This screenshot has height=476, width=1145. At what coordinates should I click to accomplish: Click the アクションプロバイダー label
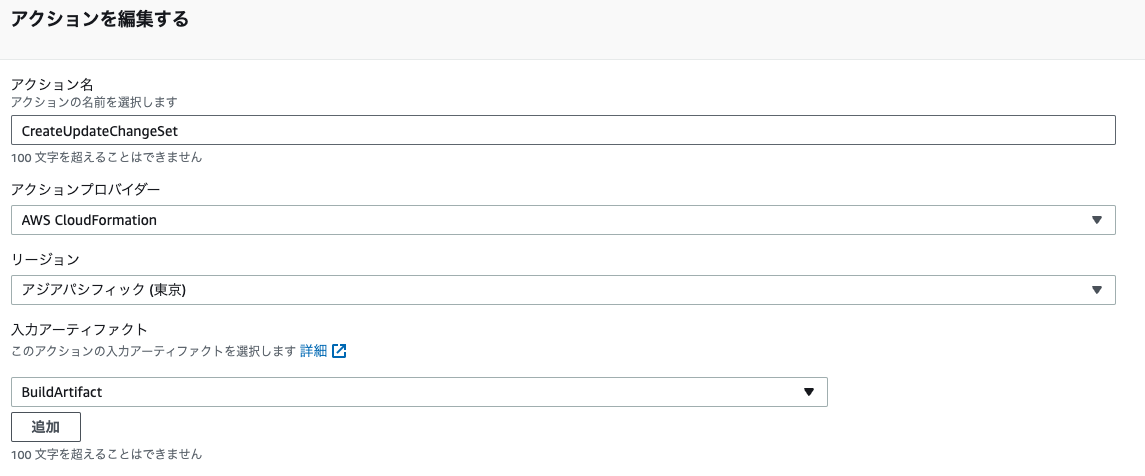[85, 189]
